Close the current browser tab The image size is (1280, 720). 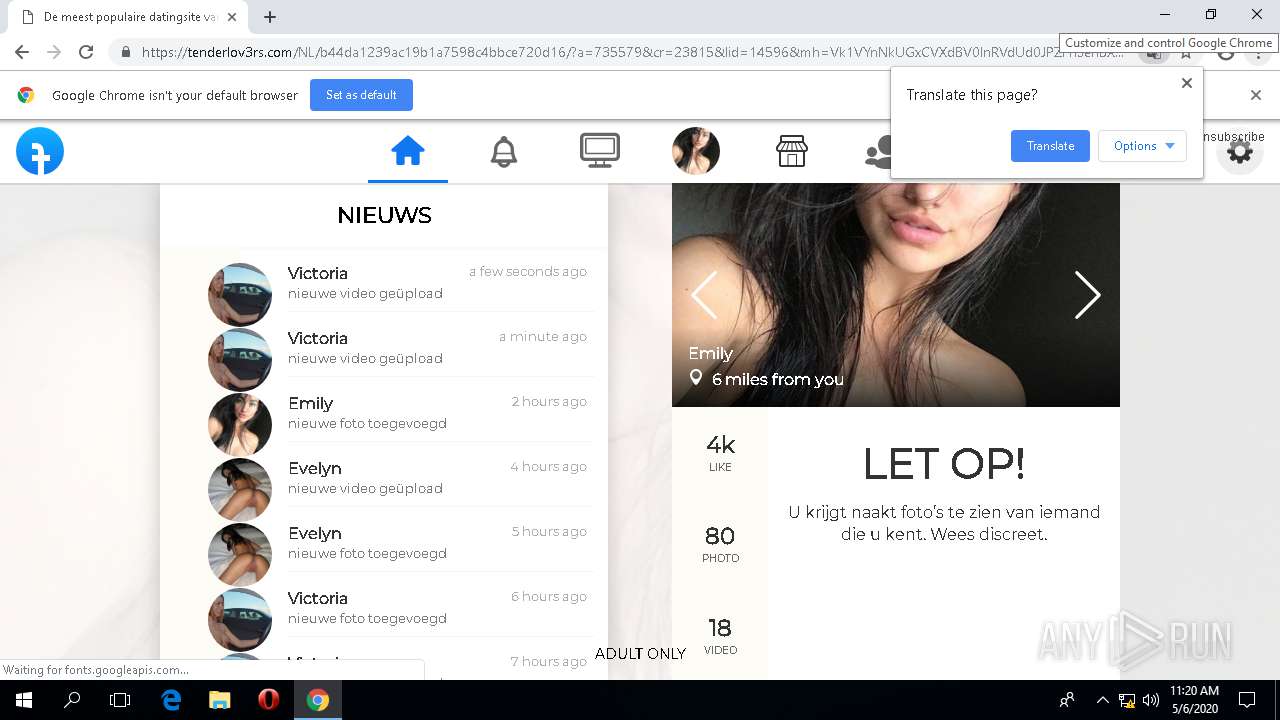coord(232,17)
